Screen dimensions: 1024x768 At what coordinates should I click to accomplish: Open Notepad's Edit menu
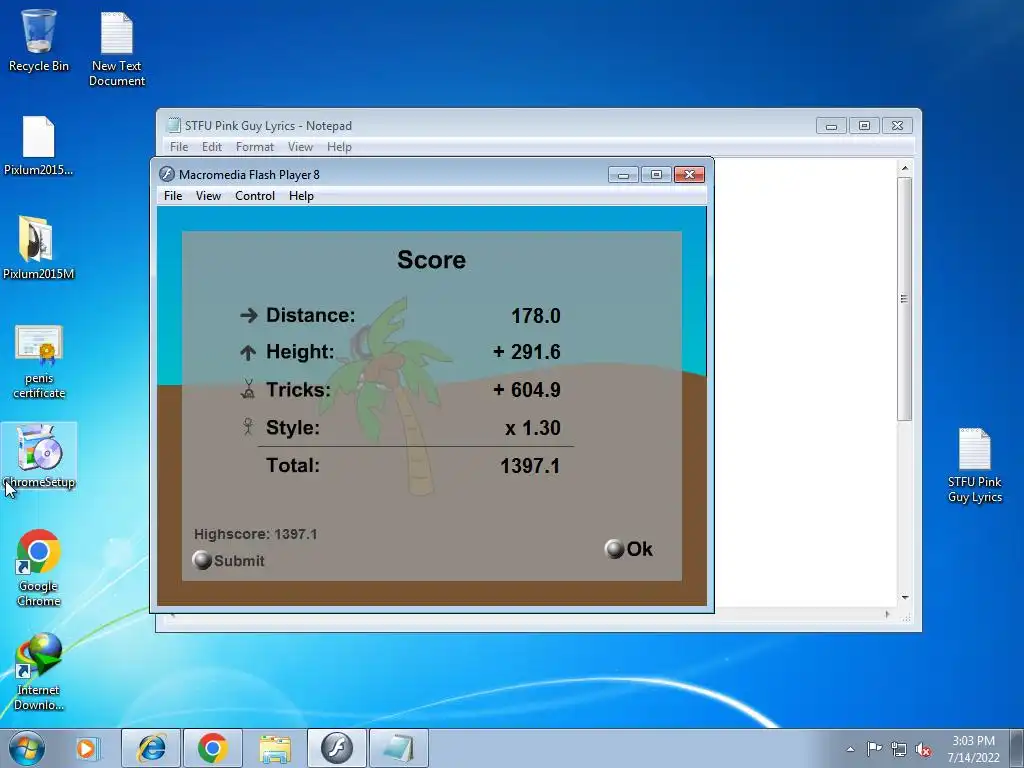(212, 147)
